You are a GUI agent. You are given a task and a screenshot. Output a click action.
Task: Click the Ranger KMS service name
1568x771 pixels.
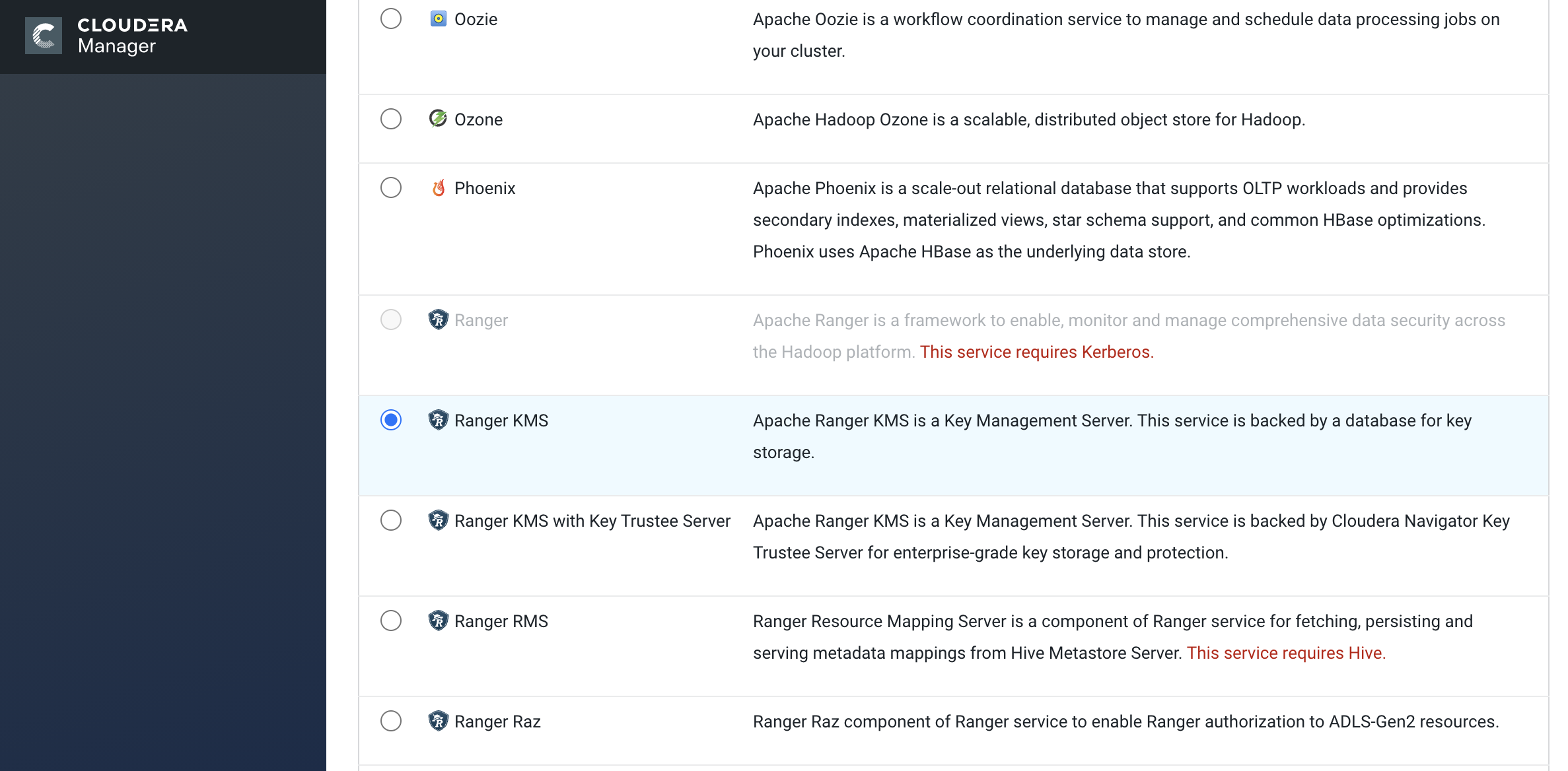[x=501, y=420]
